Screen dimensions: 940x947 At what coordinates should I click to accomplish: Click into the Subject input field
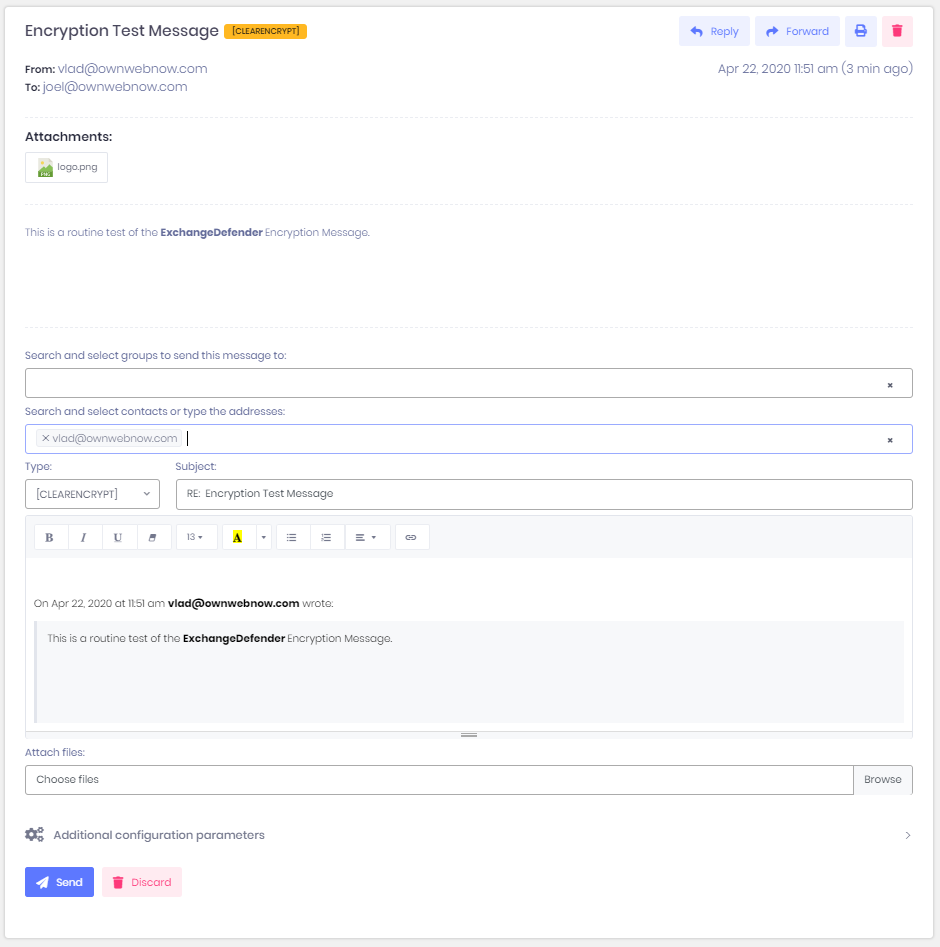(543, 493)
